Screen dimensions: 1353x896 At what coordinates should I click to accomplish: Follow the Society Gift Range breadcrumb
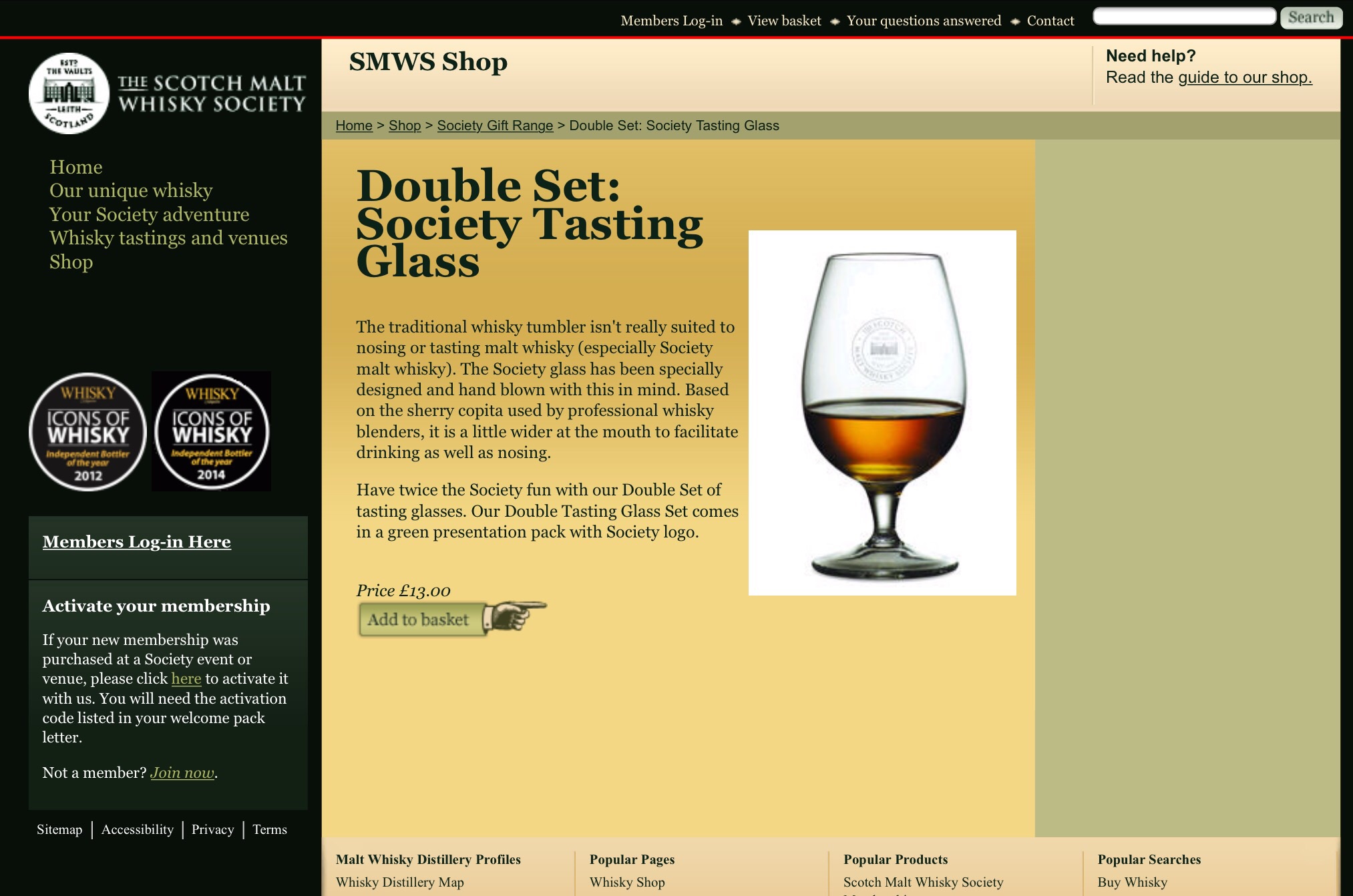(x=495, y=126)
